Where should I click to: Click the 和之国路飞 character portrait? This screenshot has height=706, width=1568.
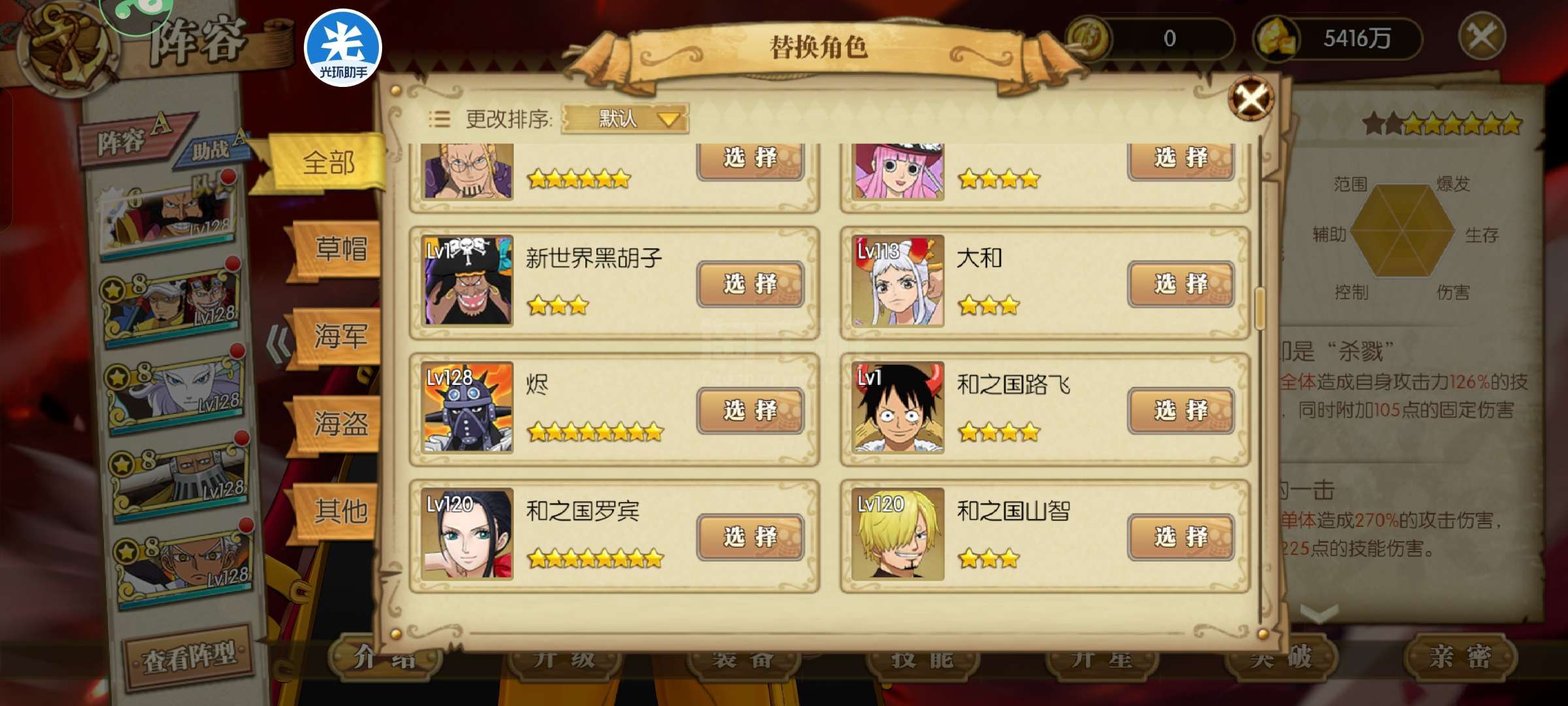[x=898, y=407]
